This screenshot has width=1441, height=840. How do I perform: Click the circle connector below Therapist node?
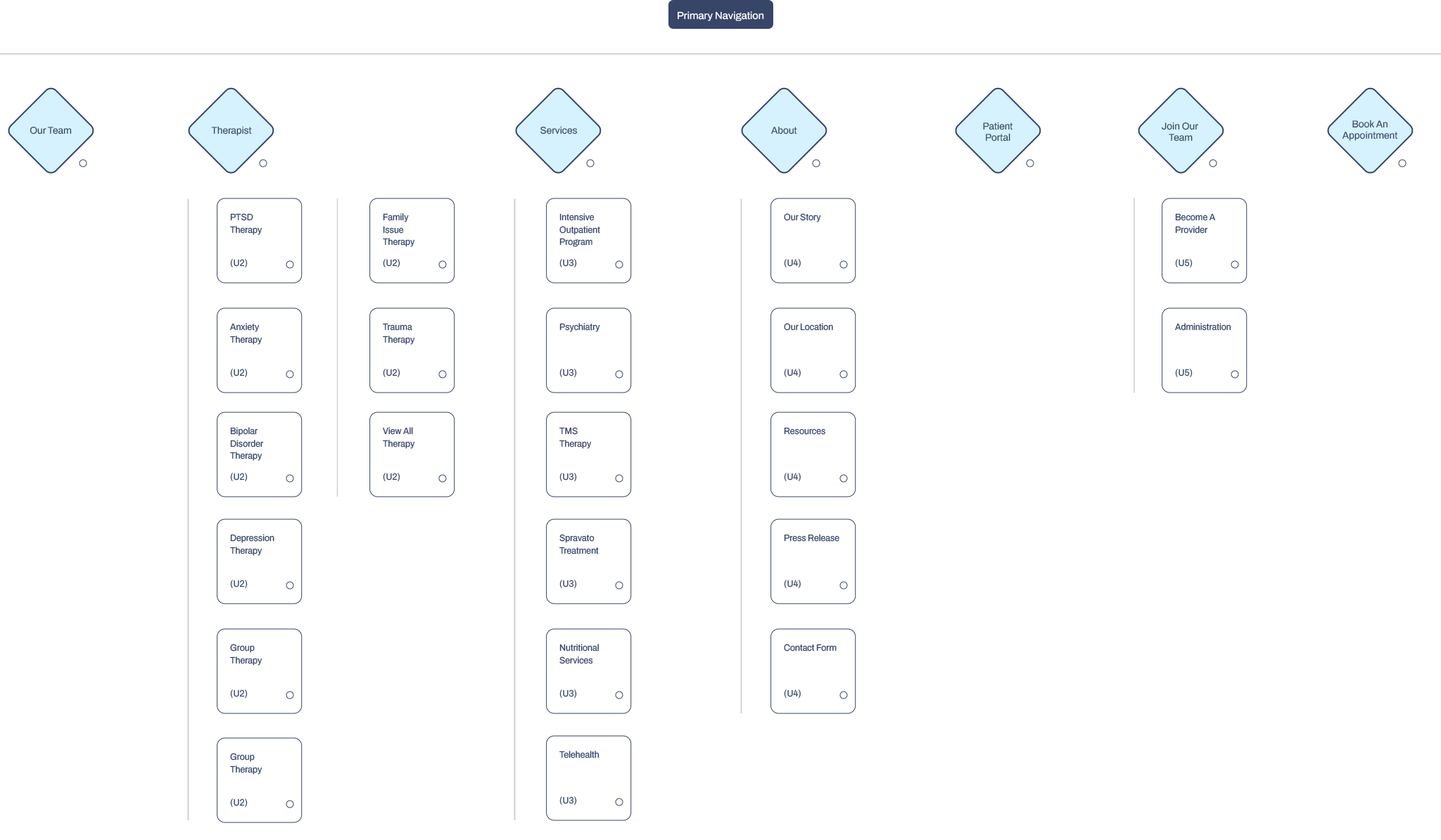point(263,163)
